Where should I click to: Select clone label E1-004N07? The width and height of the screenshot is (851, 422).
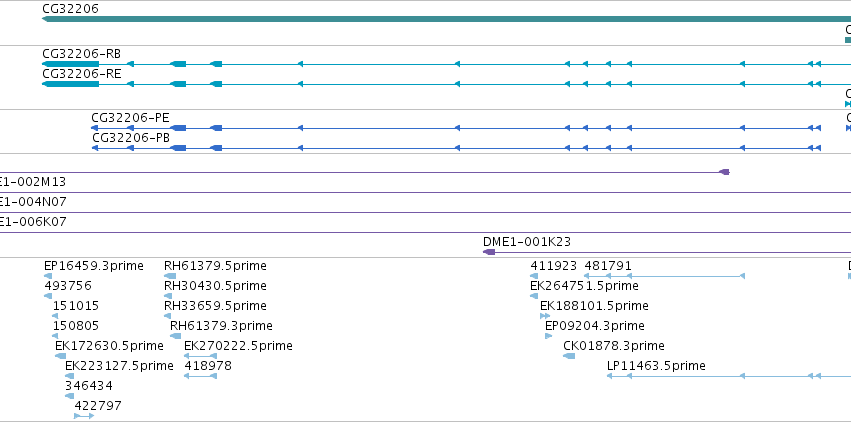33,202
